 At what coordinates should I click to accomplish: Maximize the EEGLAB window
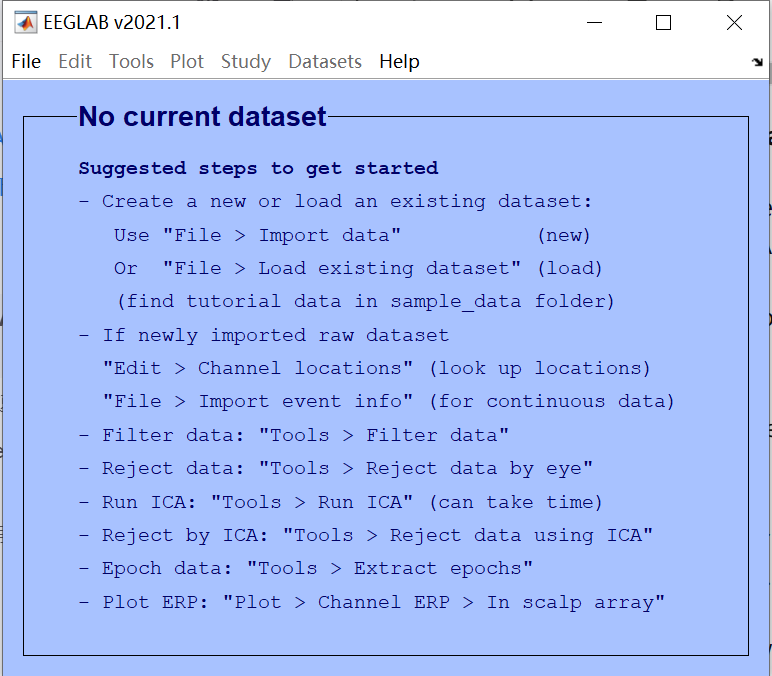pyautogui.click(x=663, y=23)
